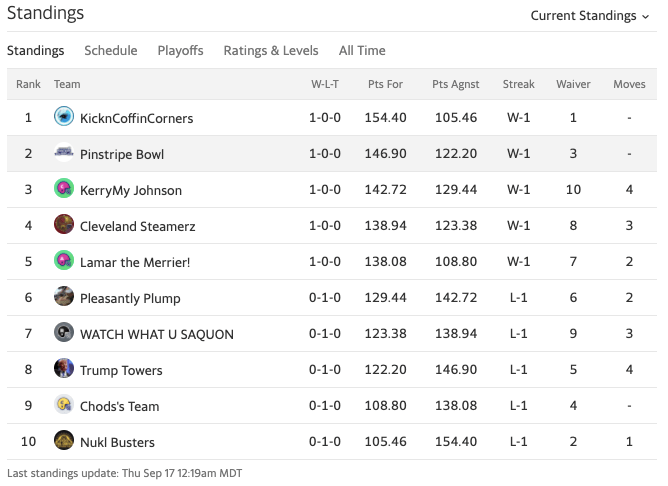Screen dimensions: 668x486
Task: Click Pleasantly Plump team avatar
Action: 64,297
